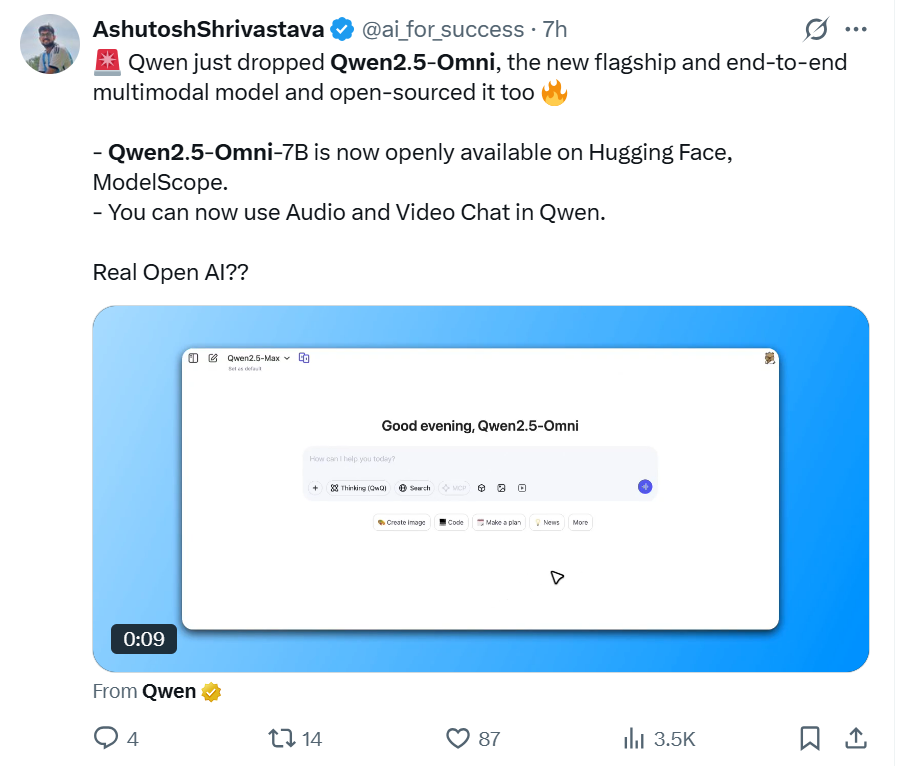Viewport: 906px width, 766px height.
Task: Click the reply icon with 4 comments
Action: coord(106,738)
